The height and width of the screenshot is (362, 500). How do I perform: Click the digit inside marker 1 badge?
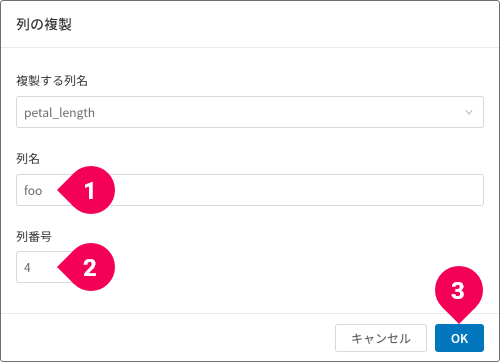89,191
